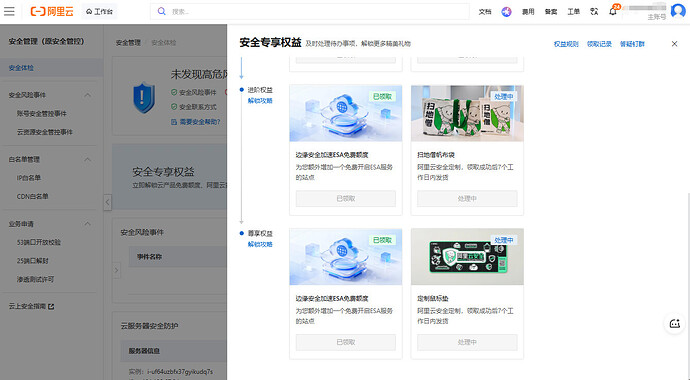Image resolution: width=690 pixels, height=380 pixels.
Task: Click the 扫地僧帆布袋 card title
Action: (436, 155)
